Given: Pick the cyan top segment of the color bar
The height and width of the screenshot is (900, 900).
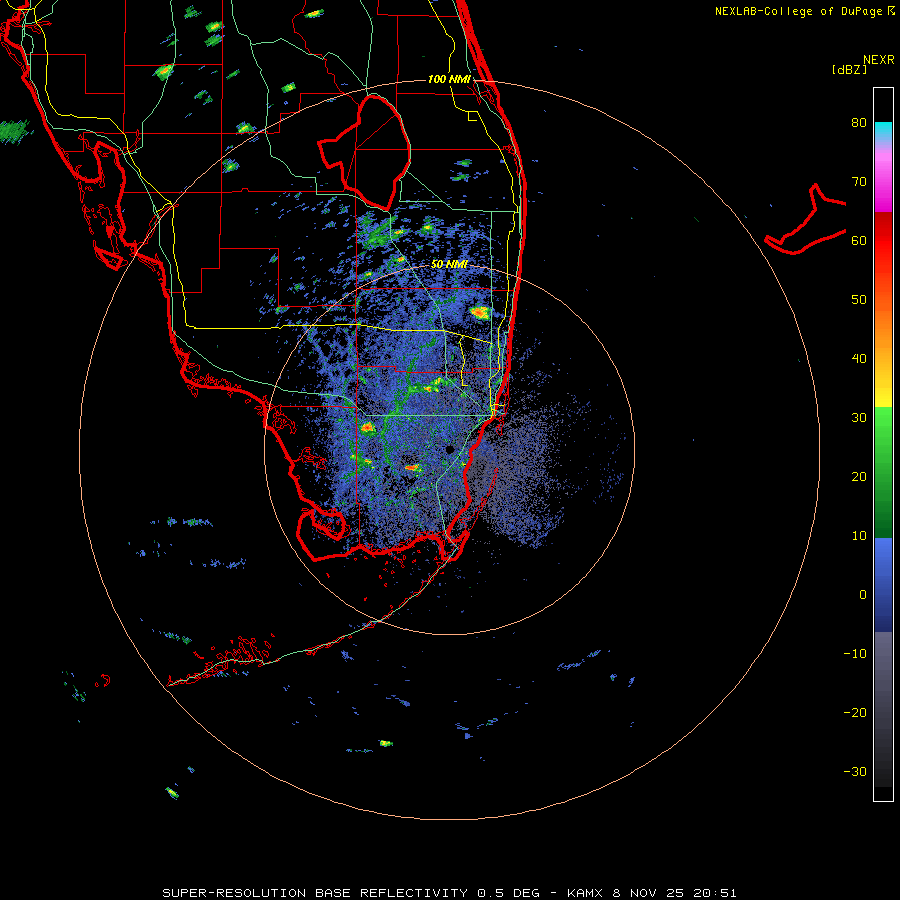Looking at the screenshot, I should pos(883,129).
